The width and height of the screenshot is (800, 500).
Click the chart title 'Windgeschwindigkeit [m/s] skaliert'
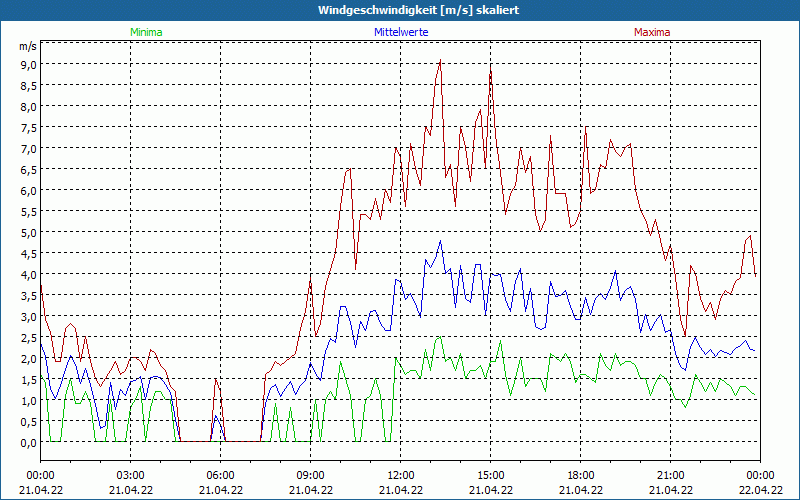418,10
